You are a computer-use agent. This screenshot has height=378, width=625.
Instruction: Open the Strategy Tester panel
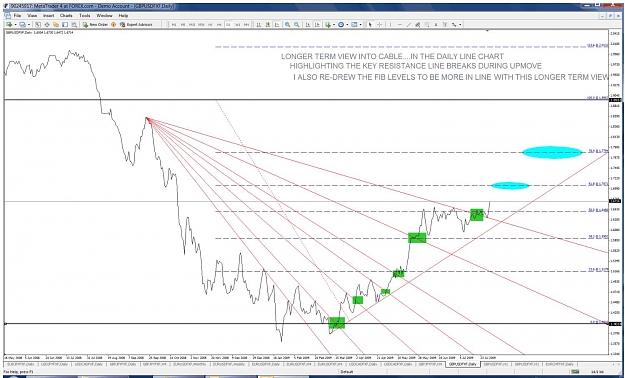(x=74, y=24)
